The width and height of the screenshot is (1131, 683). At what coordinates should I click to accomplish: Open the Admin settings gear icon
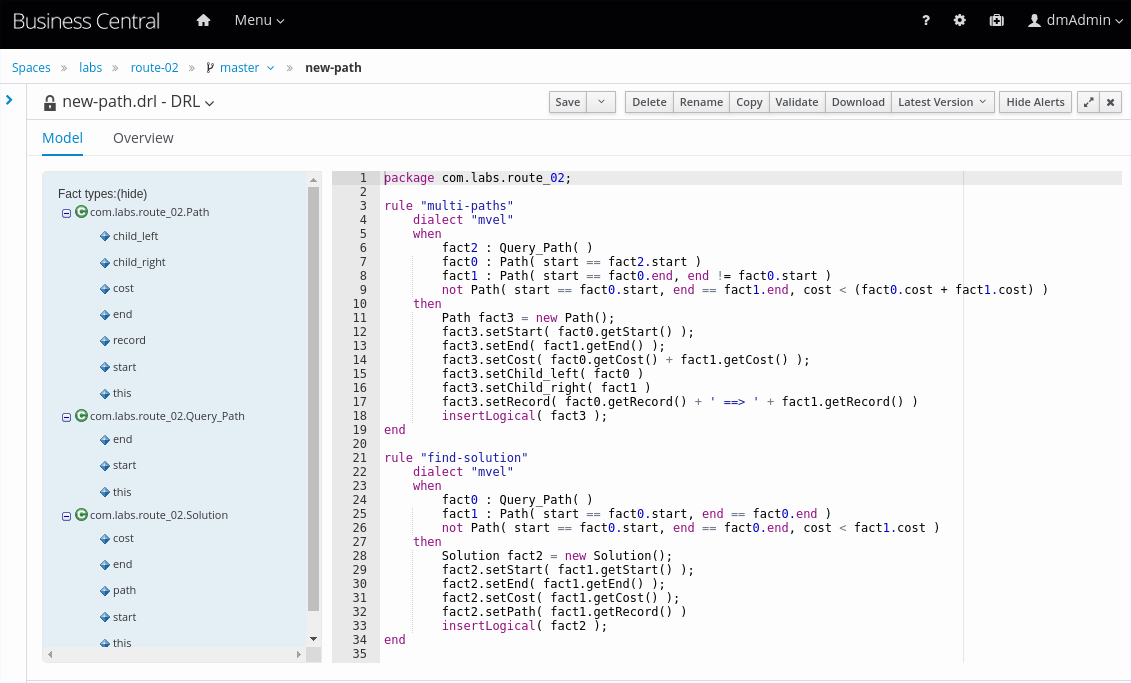click(960, 20)
